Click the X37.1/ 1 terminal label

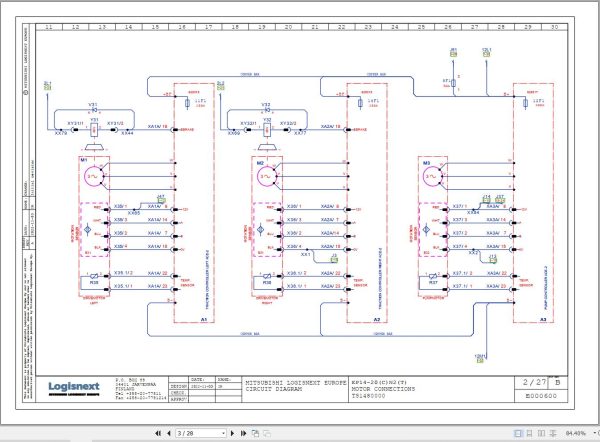coord(462,286)
